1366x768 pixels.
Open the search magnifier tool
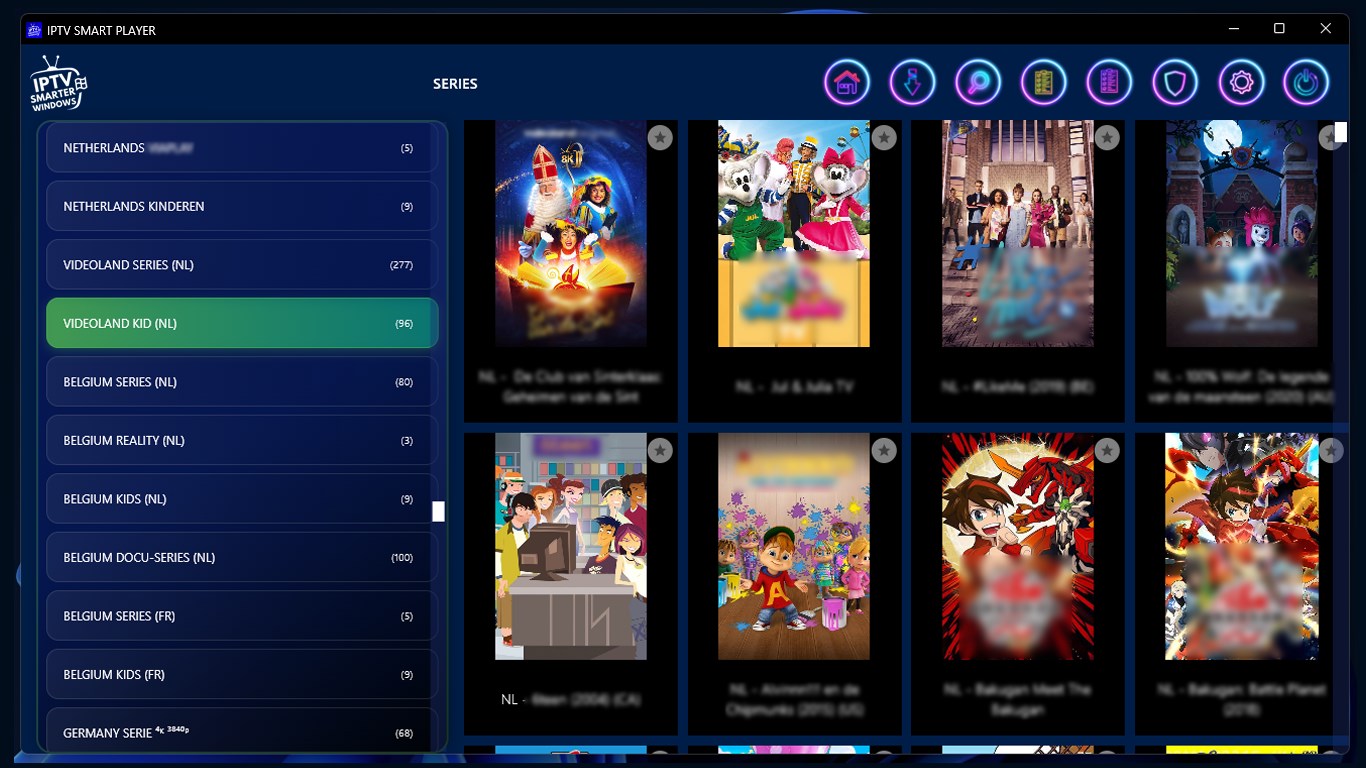pos(978,82)
